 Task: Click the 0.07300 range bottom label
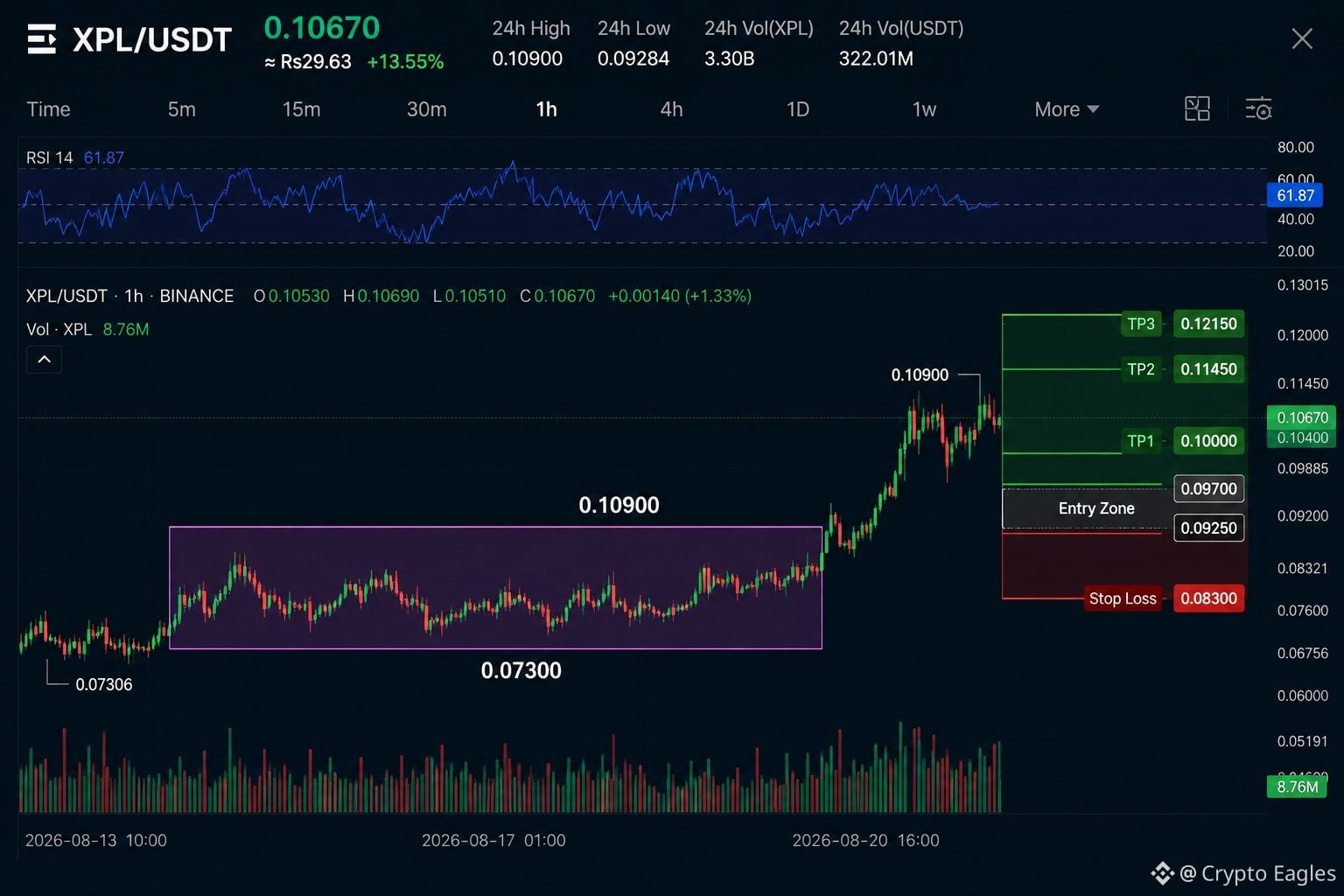(x=521, y=671)
